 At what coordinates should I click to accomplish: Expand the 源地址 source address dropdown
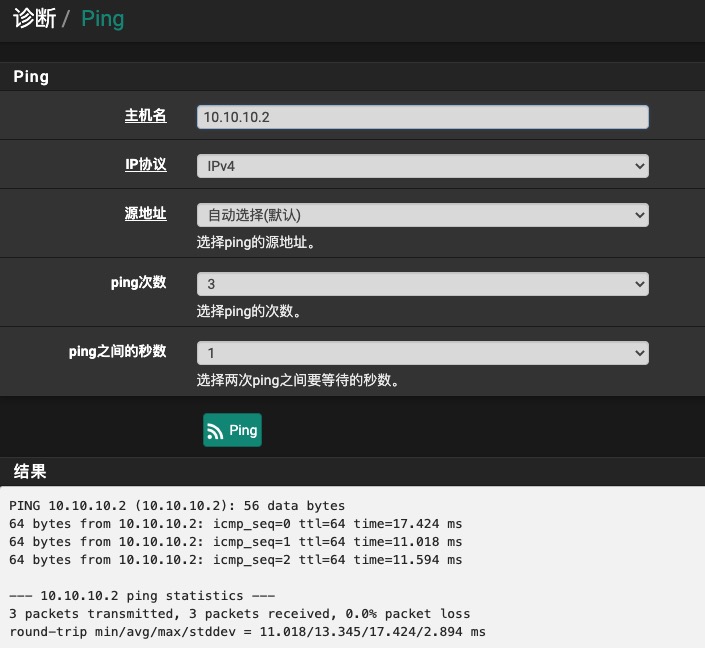[422, 215]
